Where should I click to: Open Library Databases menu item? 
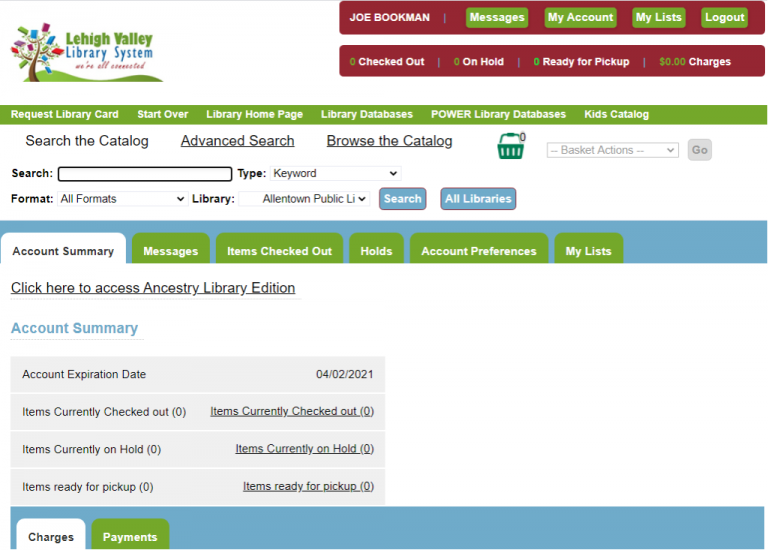(x=367, y=114)
